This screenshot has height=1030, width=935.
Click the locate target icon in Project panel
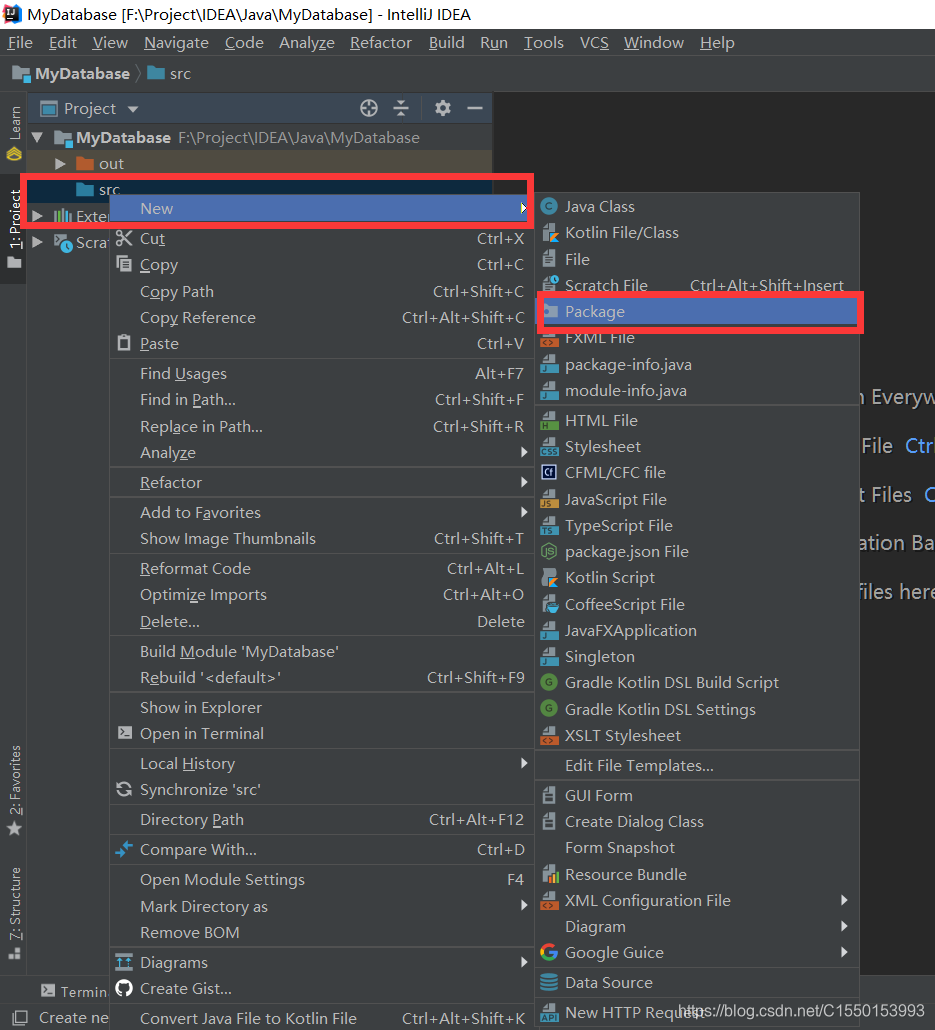[x=369, y=108]
